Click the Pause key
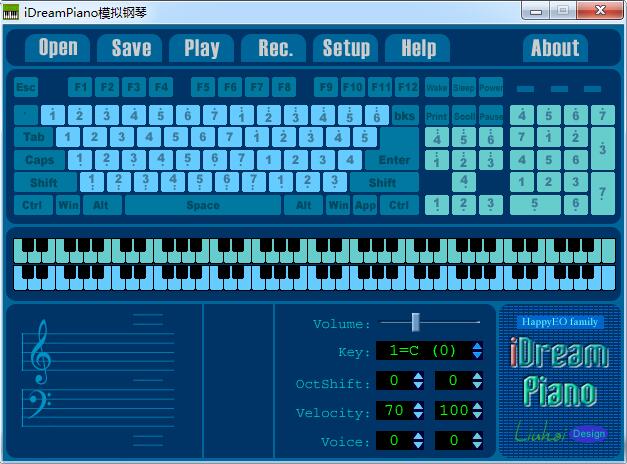 click(x=491, y=116)
